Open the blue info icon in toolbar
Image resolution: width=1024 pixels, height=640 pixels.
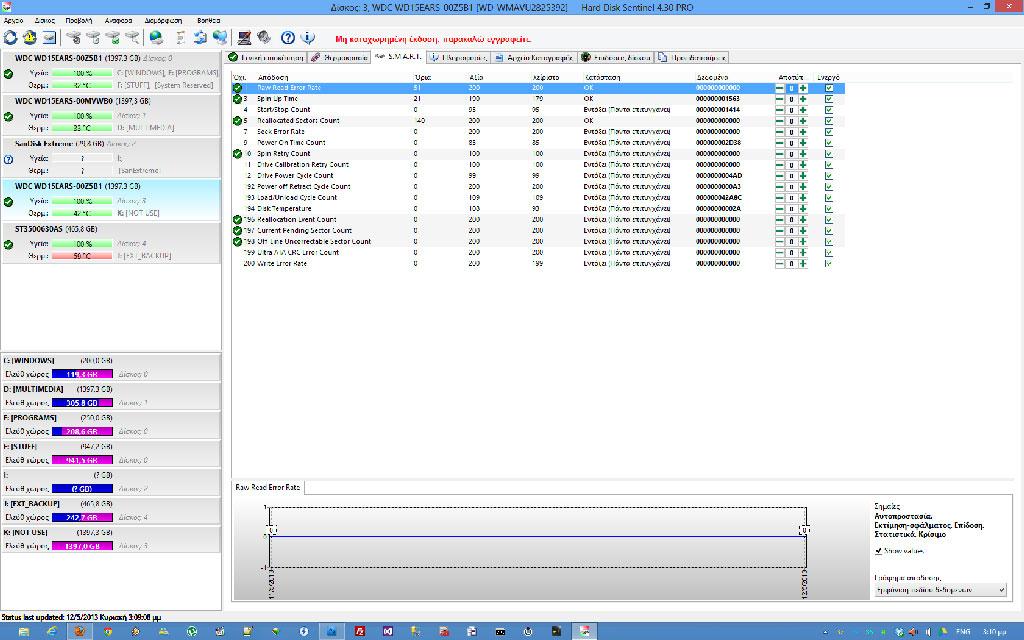coord(306,38)
